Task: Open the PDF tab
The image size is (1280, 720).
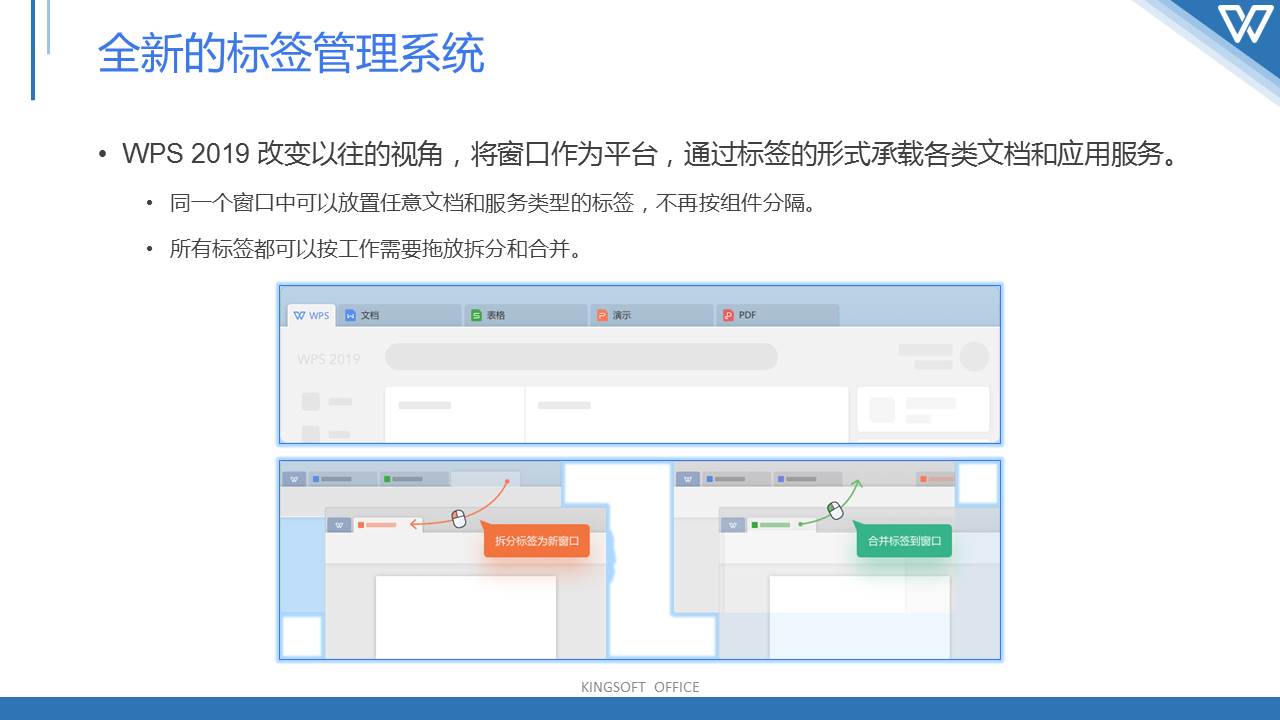Action: coord(777,315)
